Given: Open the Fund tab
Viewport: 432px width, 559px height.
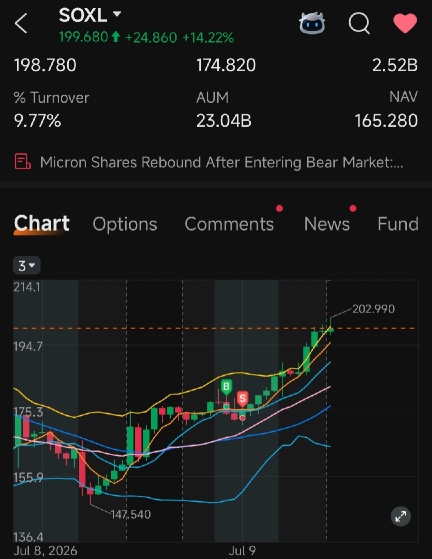Looking at the screenshot, I should pos(398,224).
